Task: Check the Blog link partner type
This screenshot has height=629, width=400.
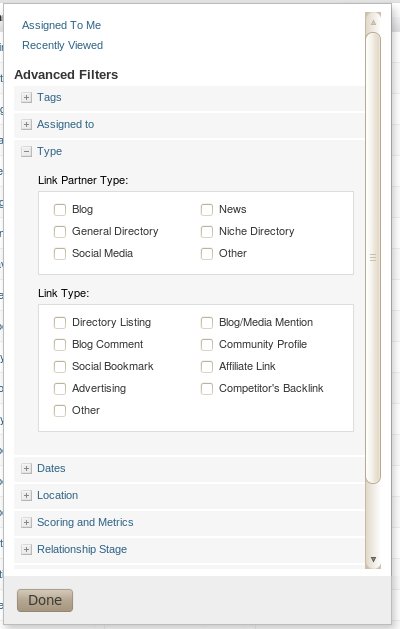Action: coord(60,209)
